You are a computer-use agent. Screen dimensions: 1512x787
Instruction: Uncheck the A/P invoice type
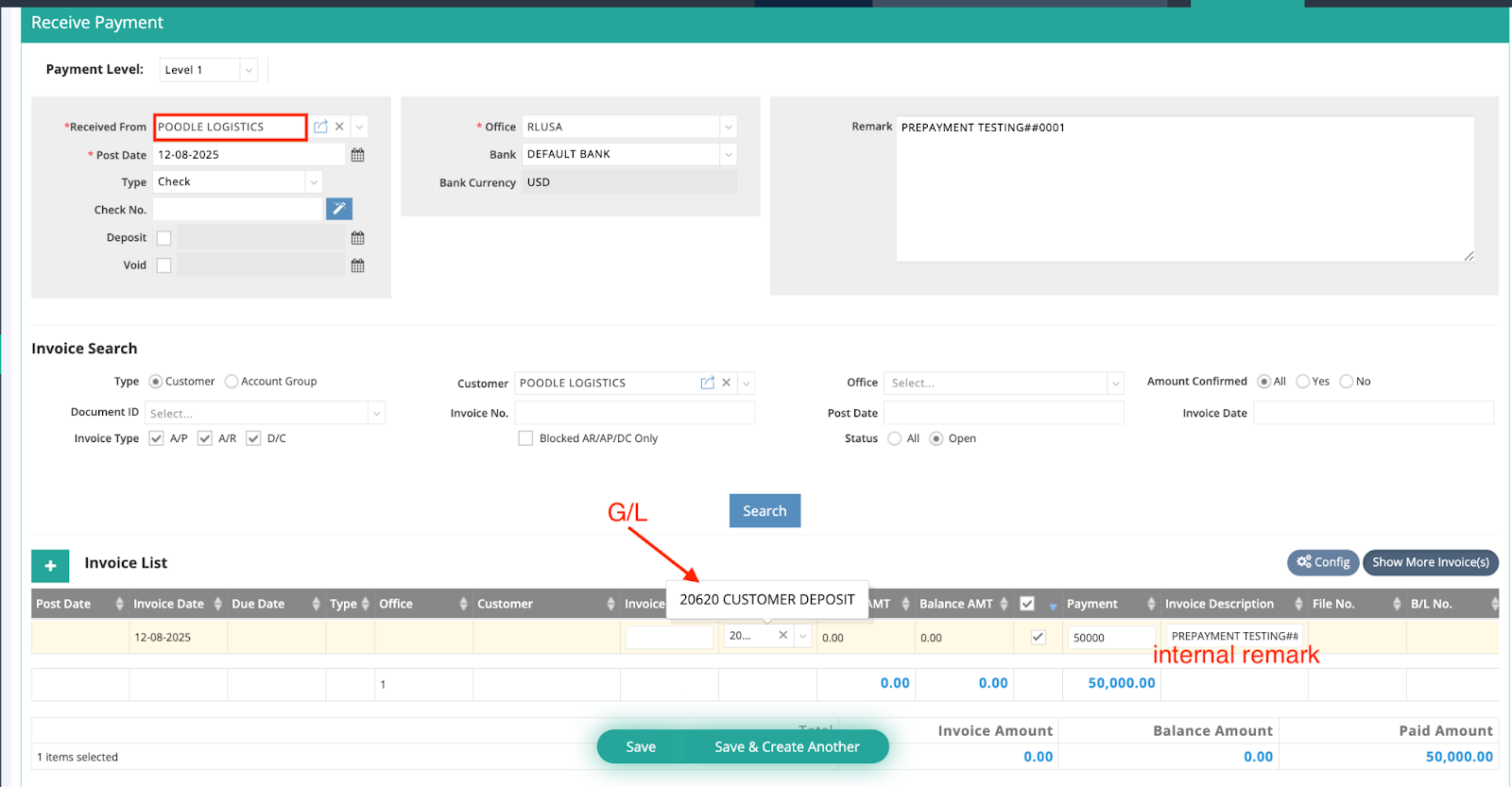157,438
